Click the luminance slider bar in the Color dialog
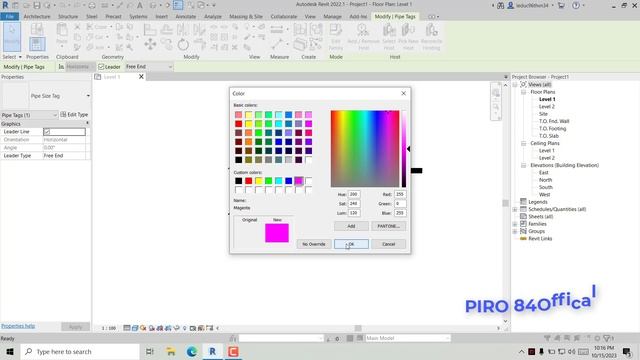640x360 pixels. 404,149
